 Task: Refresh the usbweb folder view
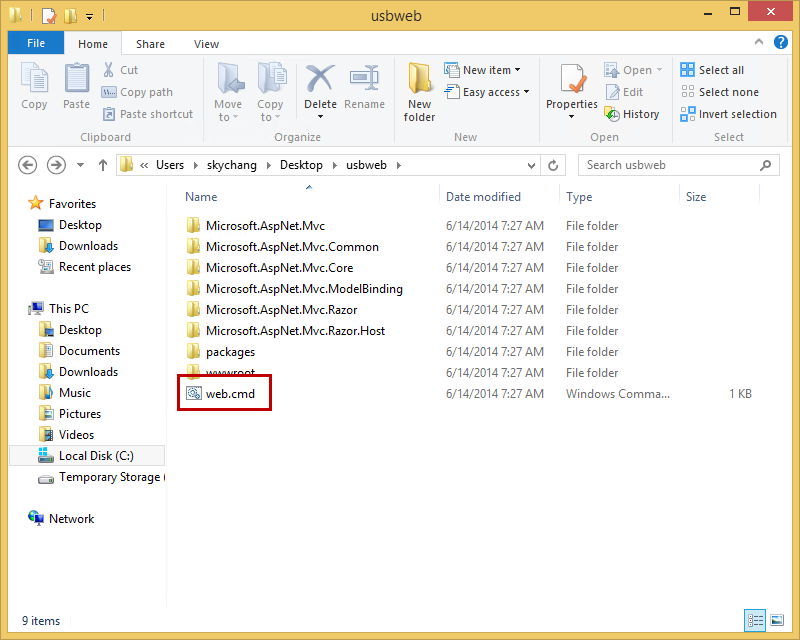pos(553,165)
